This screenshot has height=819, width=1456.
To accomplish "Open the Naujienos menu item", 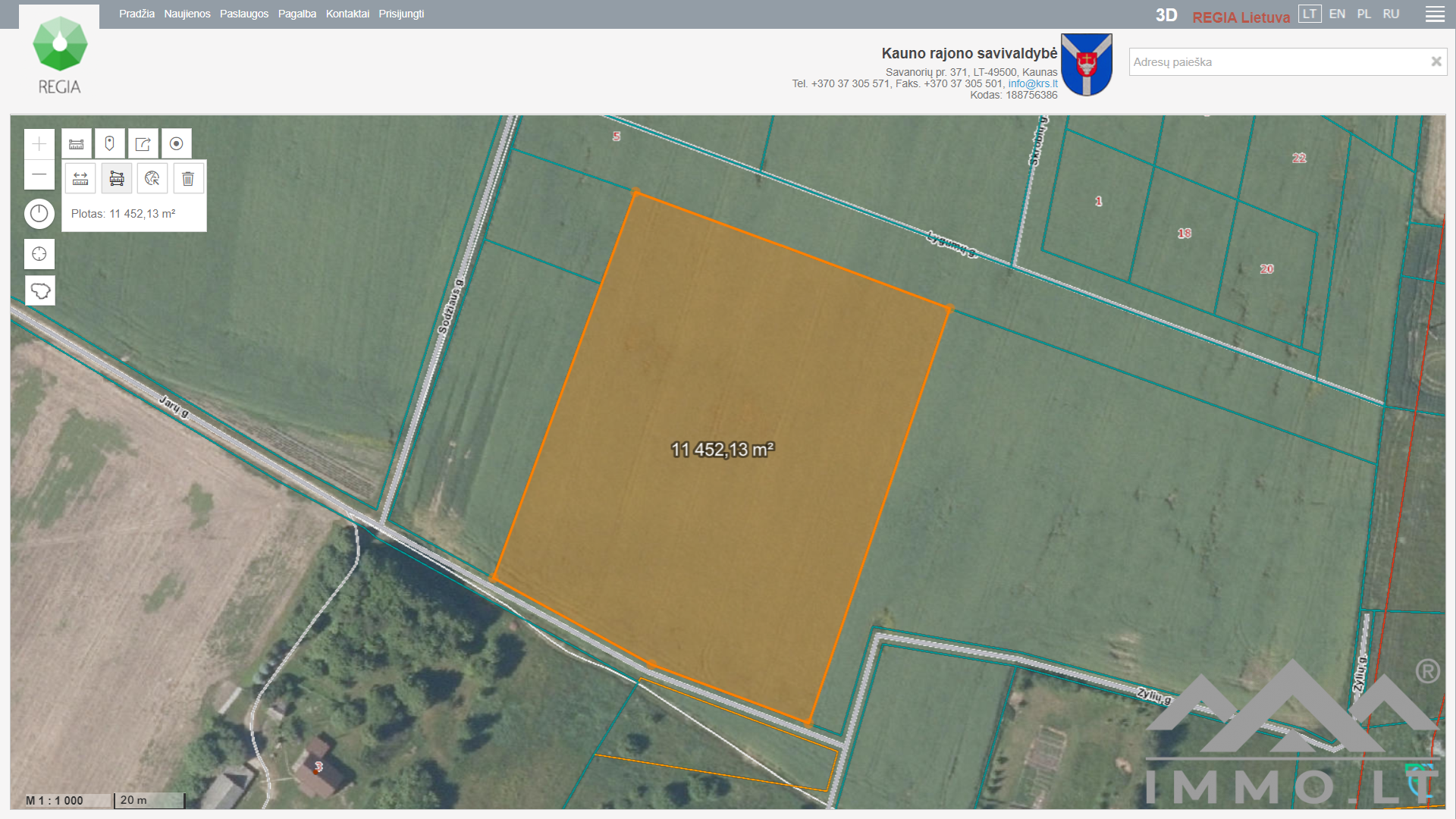I will 187,14.
